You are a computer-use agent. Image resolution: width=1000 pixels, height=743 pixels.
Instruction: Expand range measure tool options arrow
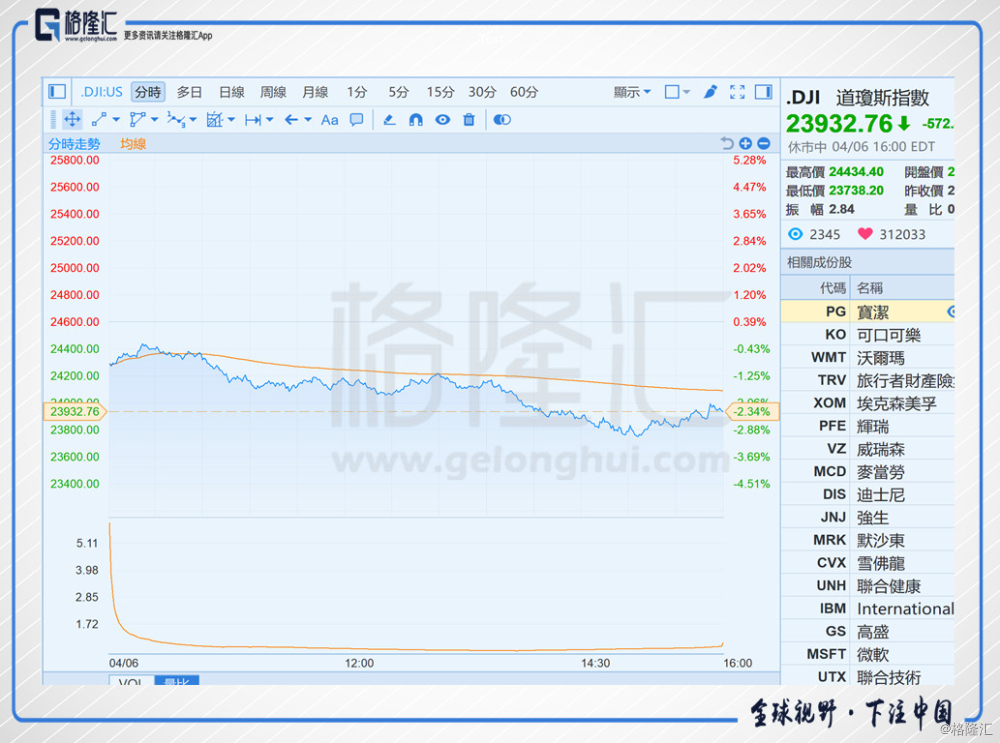269,119
